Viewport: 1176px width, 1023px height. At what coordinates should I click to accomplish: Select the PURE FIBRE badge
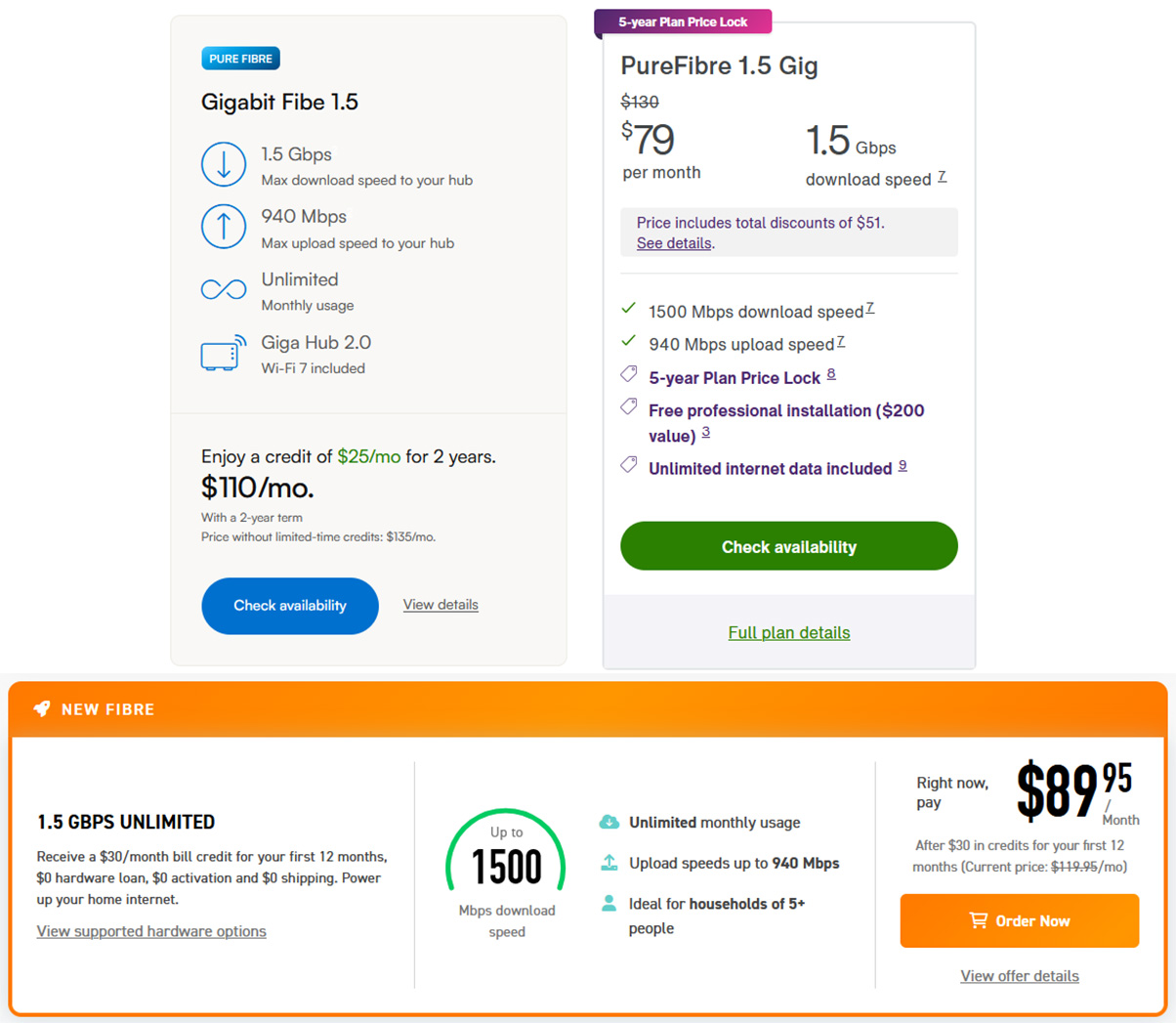click(x=240, y=58)
